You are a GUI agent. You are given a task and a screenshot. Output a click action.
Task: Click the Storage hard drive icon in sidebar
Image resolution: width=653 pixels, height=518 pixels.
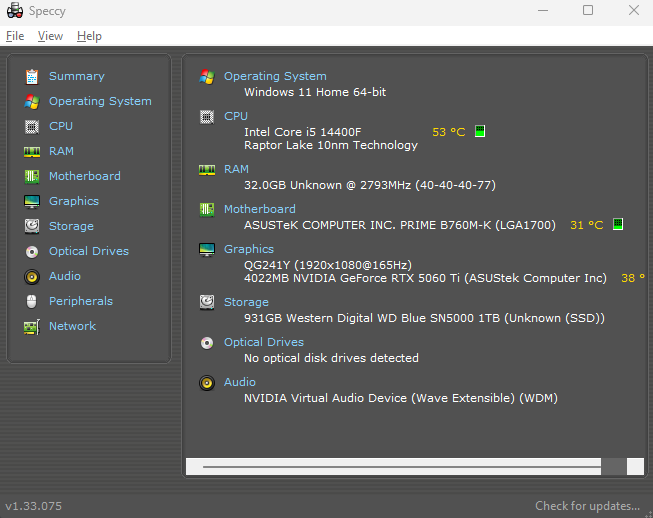(32, 227)
